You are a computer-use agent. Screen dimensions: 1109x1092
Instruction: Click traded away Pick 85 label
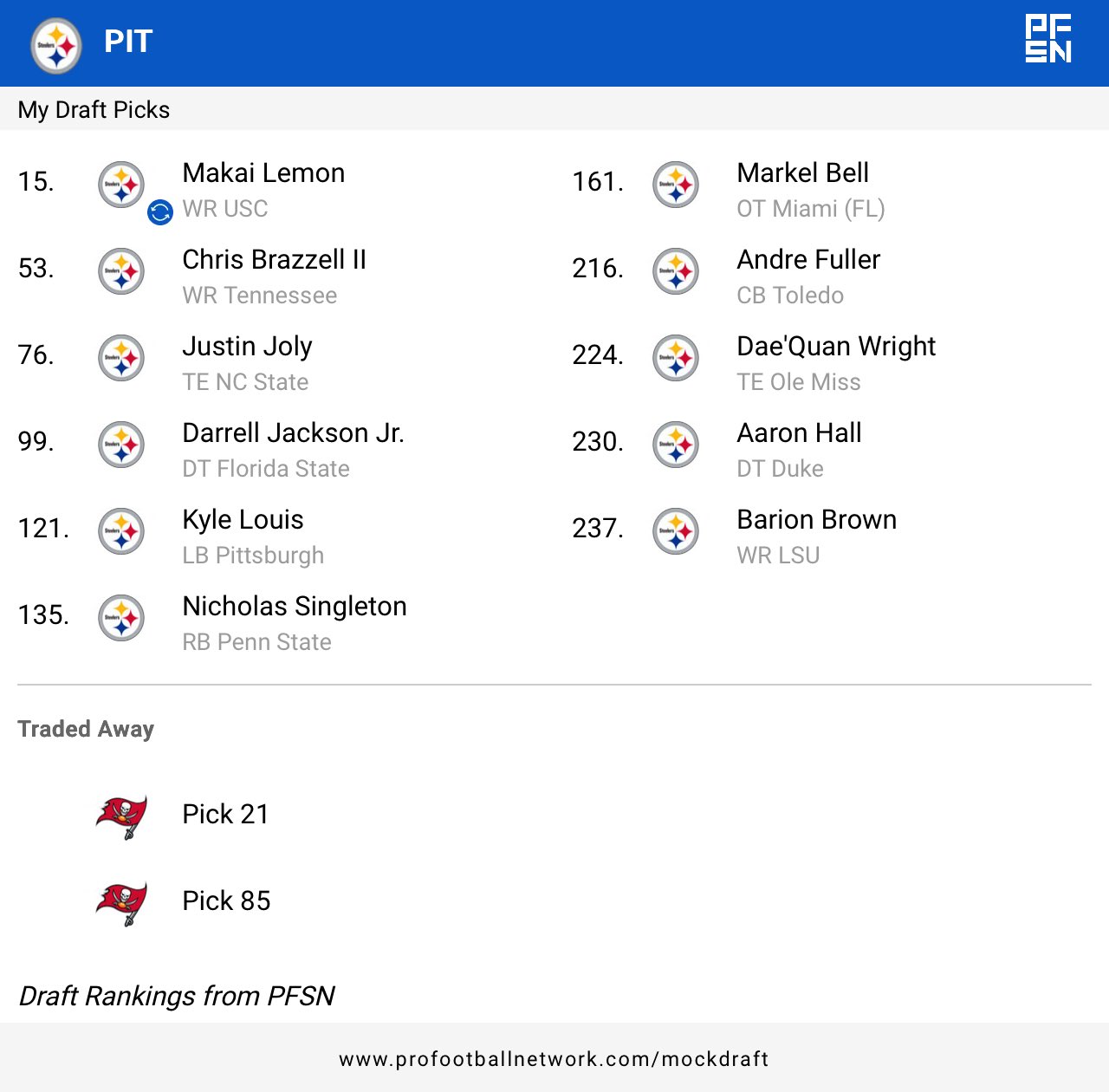tap(226, 901)
